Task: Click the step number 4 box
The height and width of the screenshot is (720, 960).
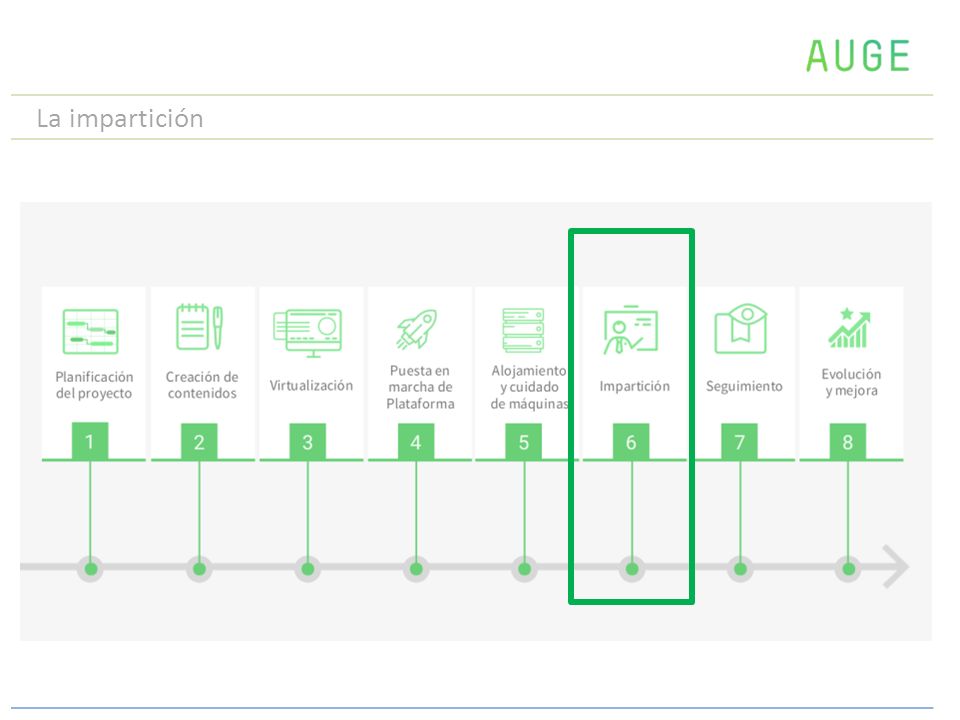Action: pyautogui.click(x=416, y=441)
